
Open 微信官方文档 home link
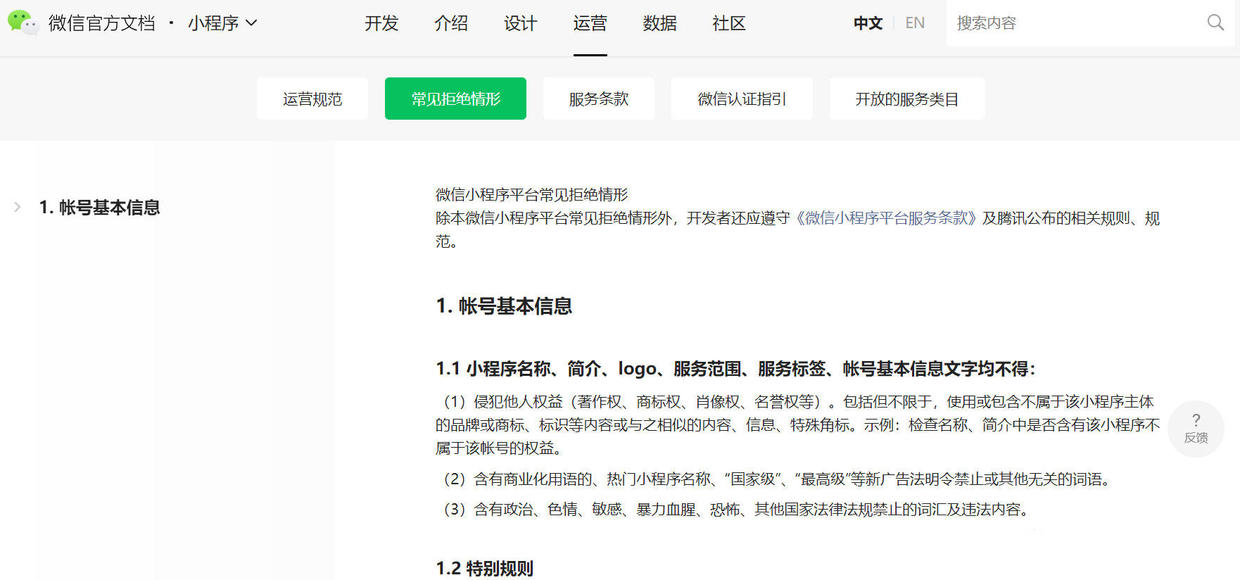(x=102, y=23)
